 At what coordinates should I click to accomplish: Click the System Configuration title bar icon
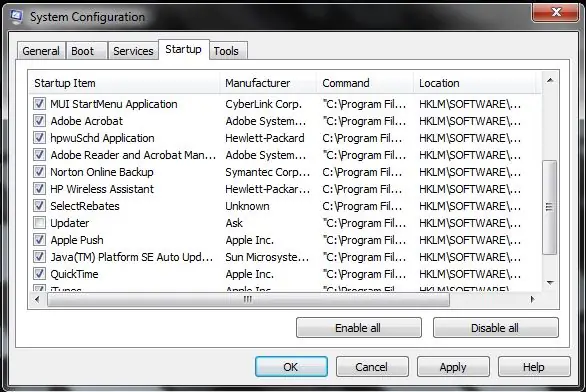(x=16, y=17)
